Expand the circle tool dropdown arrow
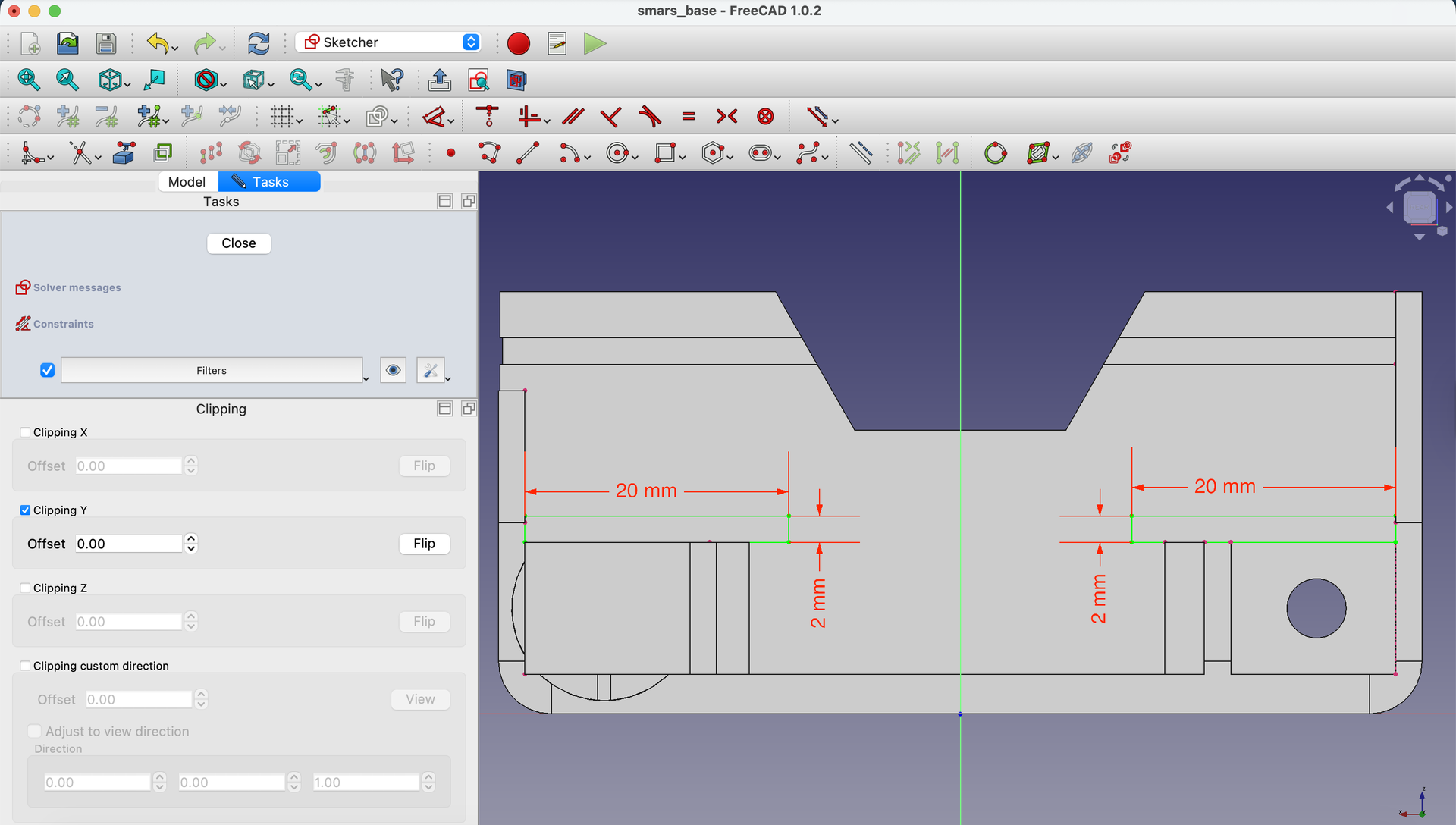The height and width of the screenshot is (825, 1456). [x=635, y=158]
